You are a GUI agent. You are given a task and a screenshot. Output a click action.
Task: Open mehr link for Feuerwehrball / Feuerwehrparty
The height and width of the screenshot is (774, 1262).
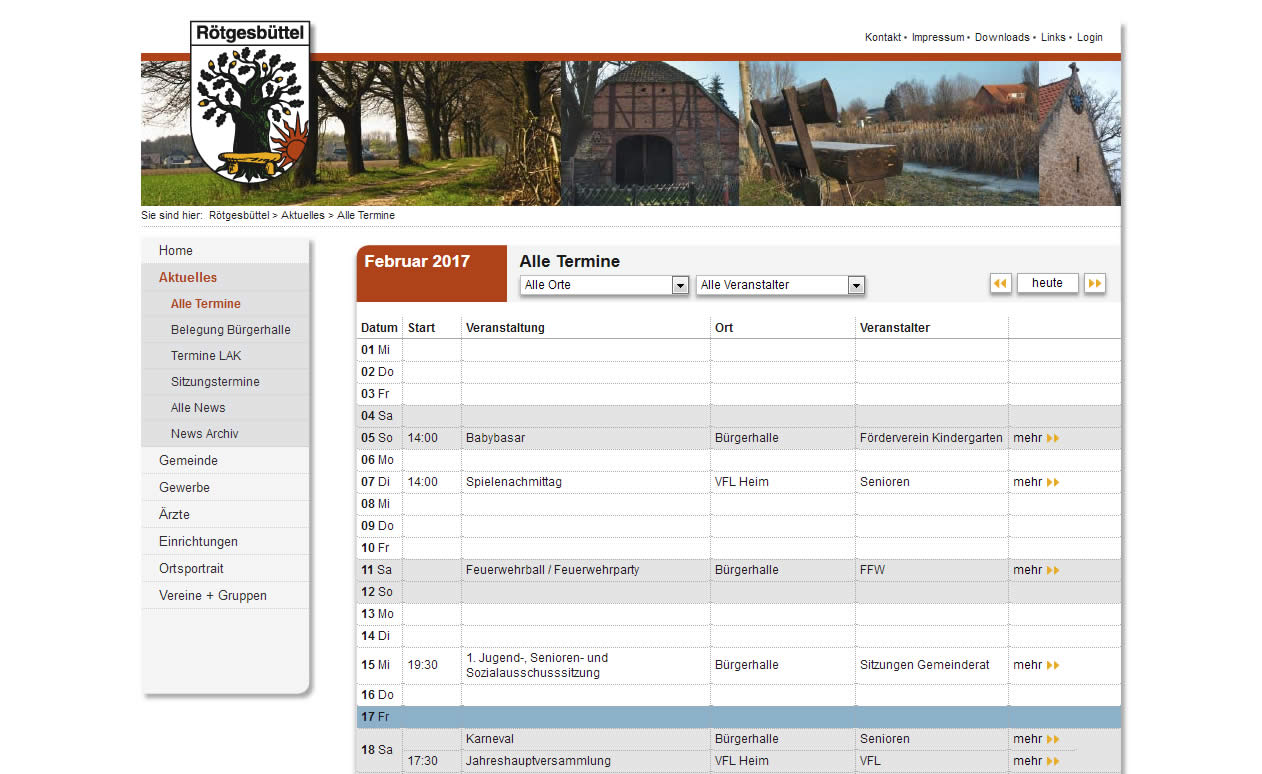pos(1036,570)
